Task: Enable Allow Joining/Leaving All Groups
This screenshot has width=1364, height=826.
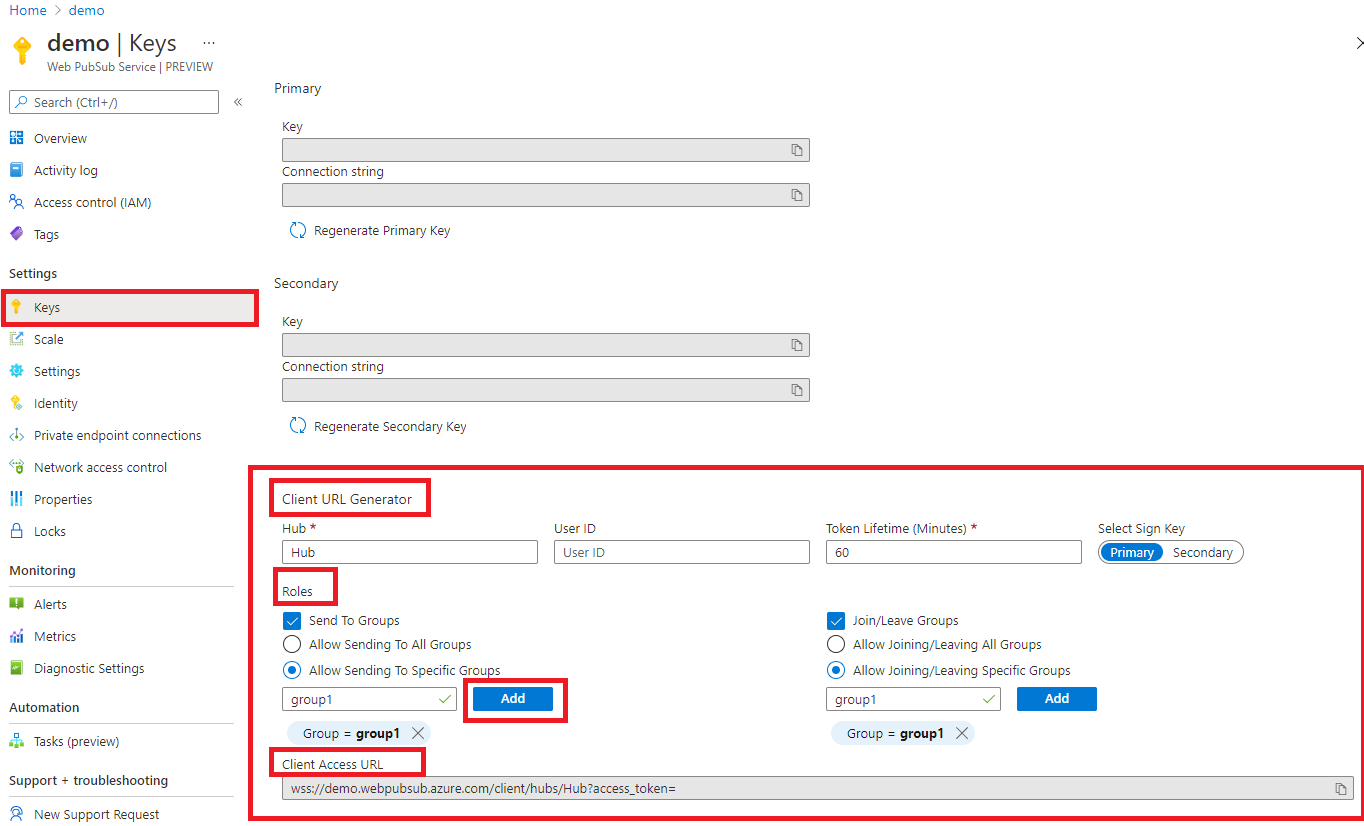Action: (835, 644)
